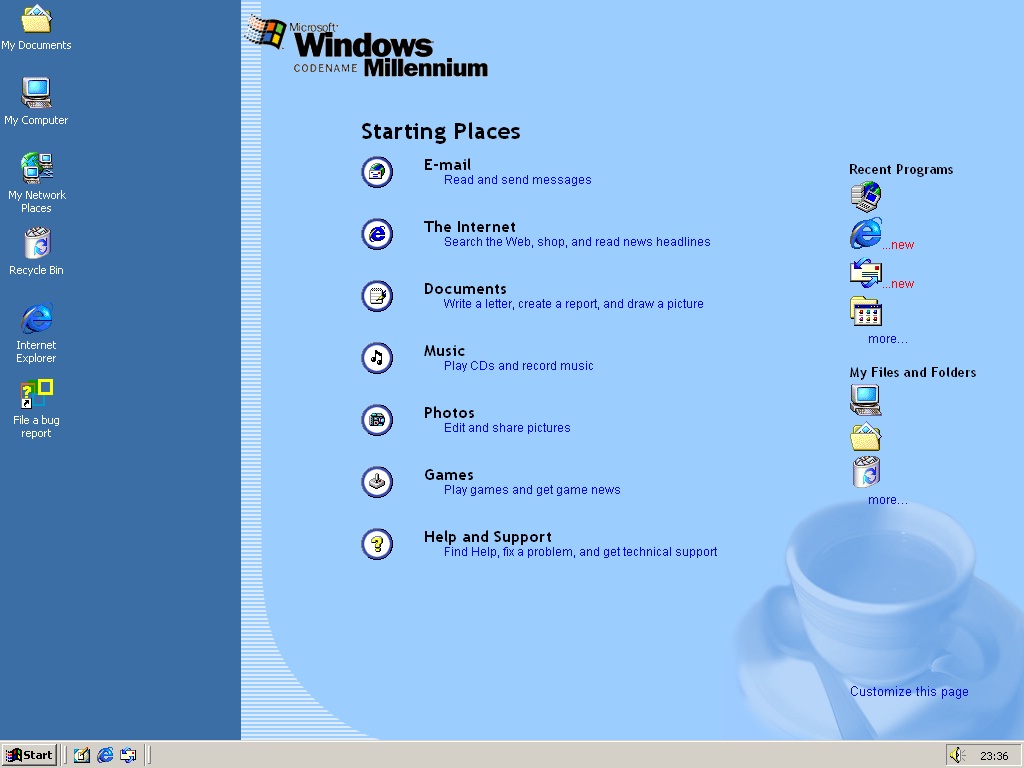This screenshot has height=768, width=1024.
Task: Click the taskbar clock showing 23:36
Action: pyautogui.click(x=994, y=756)
